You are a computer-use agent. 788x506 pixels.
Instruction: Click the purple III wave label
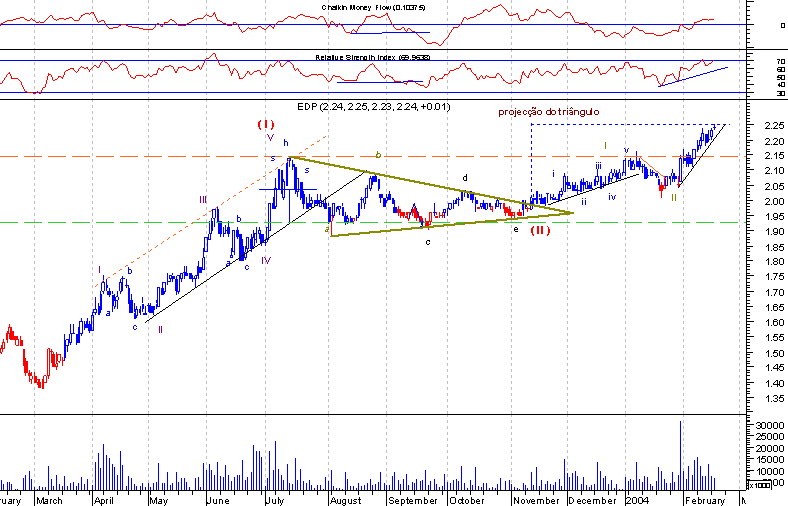click(x=203, y=199)
